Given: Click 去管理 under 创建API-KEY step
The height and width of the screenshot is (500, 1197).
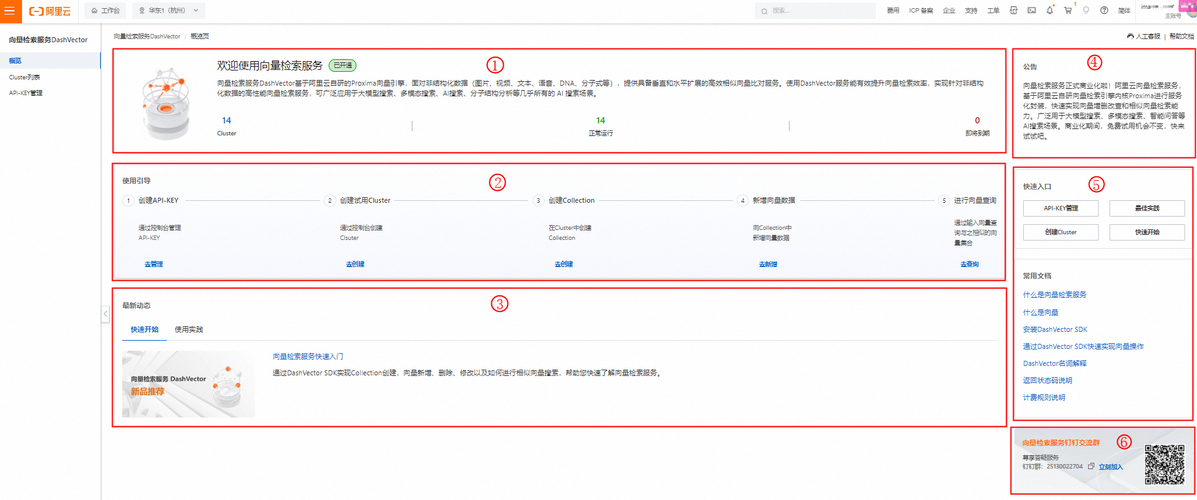Looking at the screenshot, I should point(153,264).
